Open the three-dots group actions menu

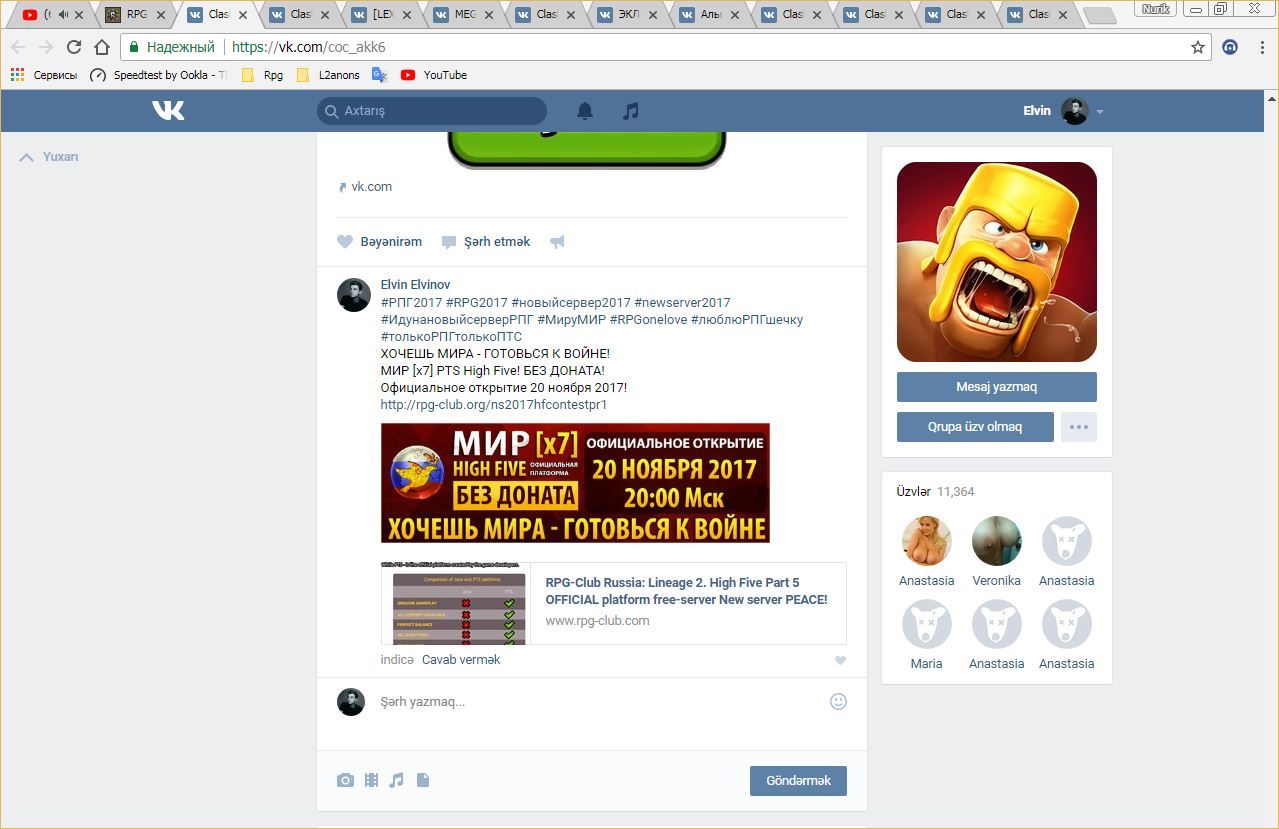pos(1078,427)
